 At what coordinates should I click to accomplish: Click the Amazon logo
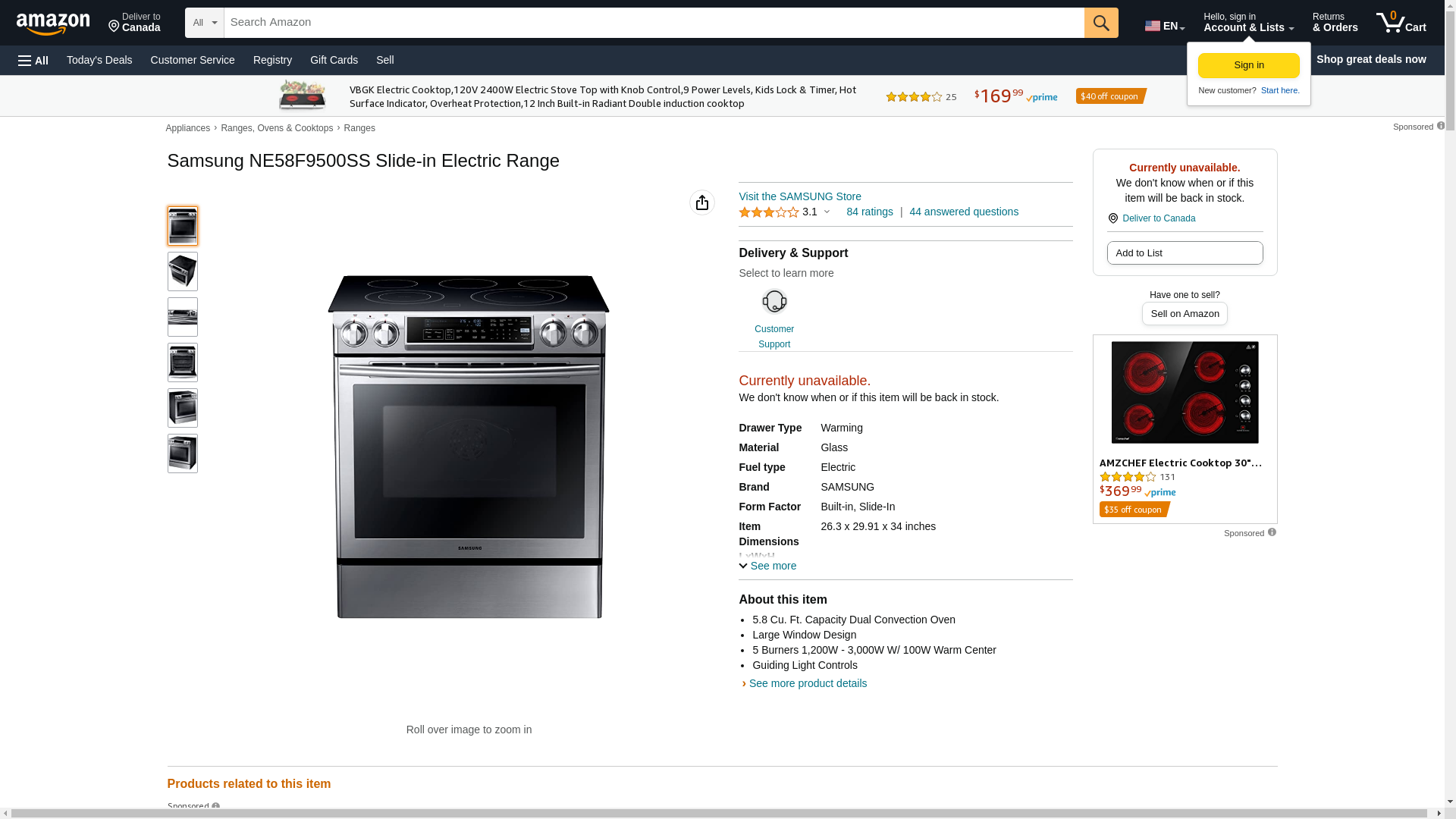[x=53, y=24]
